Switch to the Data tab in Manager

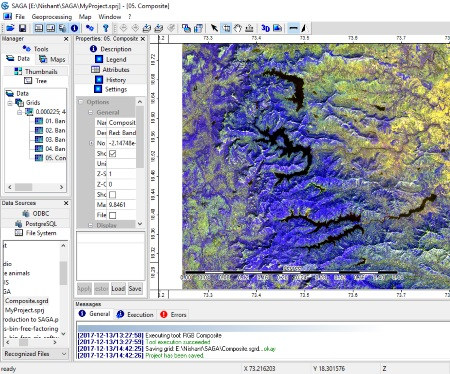(18, 59)
